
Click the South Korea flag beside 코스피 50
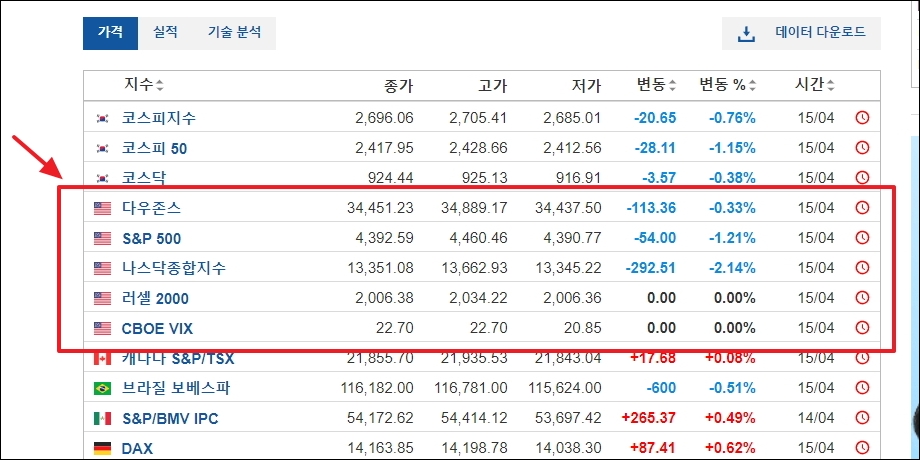coord(103,148)
